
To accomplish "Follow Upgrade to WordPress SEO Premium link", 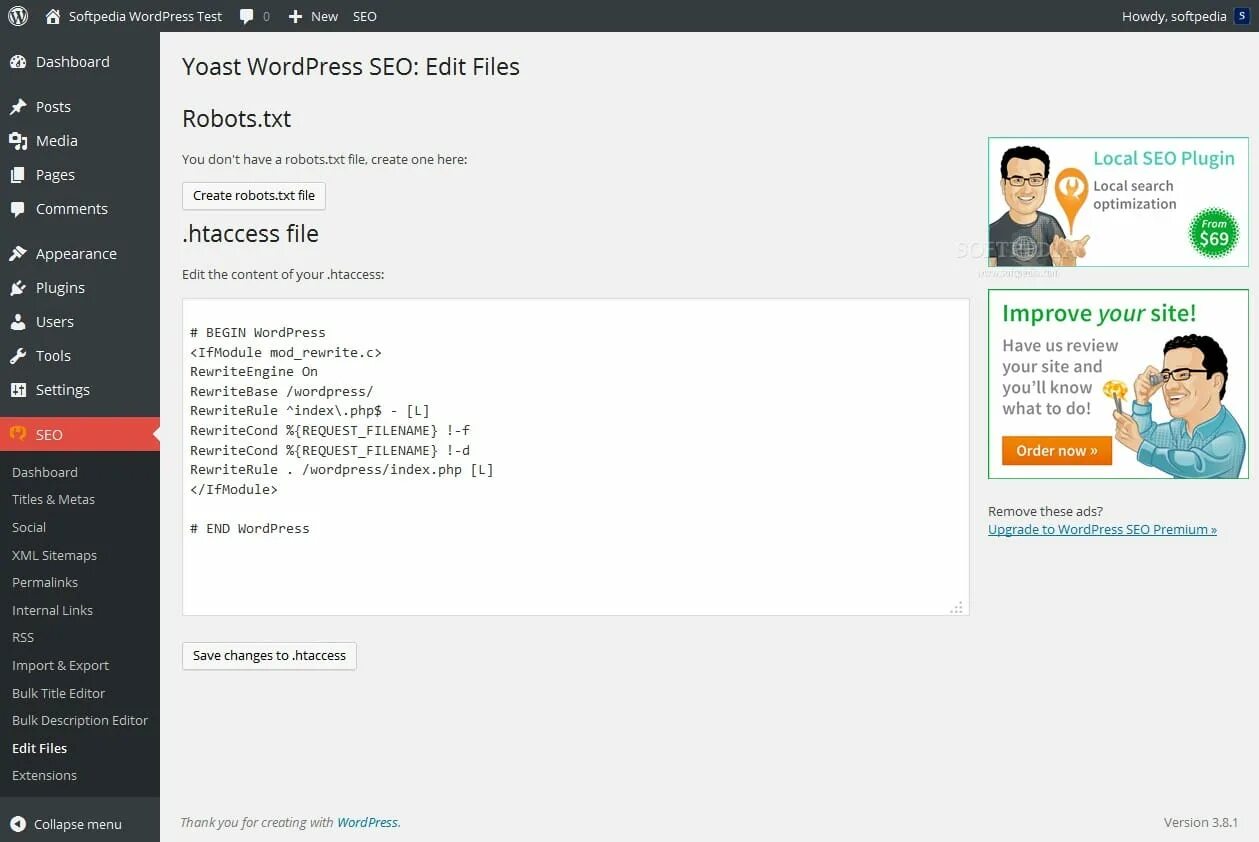I will [x=1102, y=530].
